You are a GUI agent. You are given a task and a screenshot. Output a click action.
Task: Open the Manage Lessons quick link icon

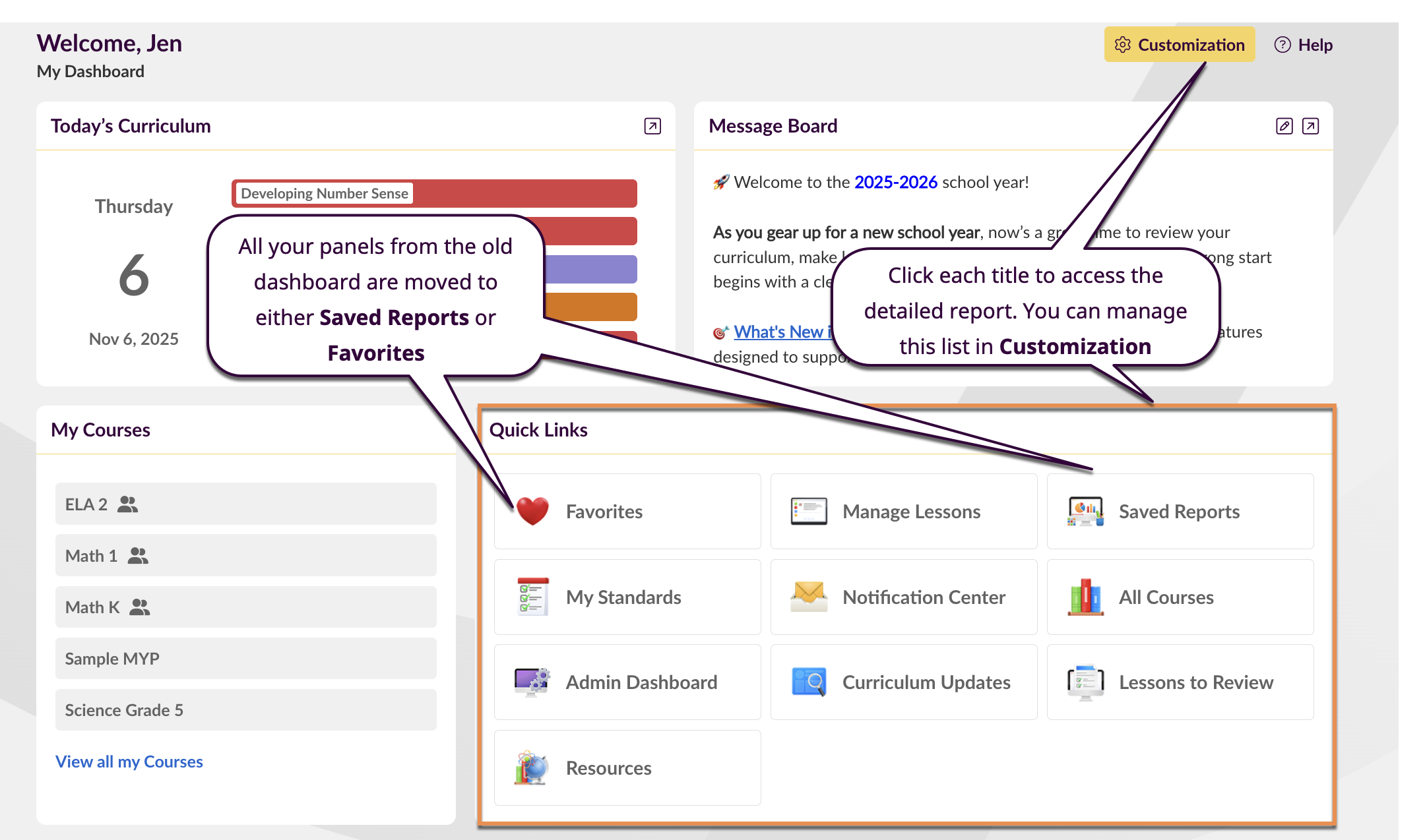click(809, 511)
